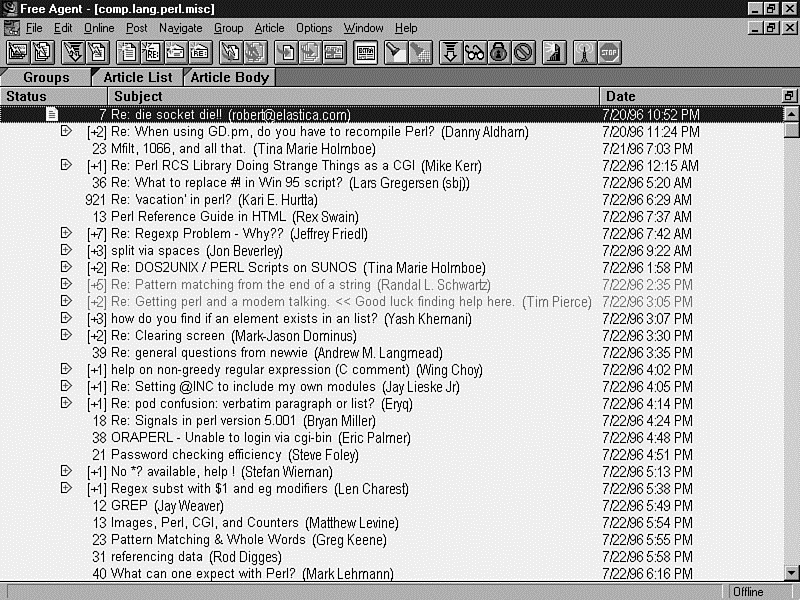The image size is (800, 600).
Task: Open the Article menu
Action: [x=269, y=28]
